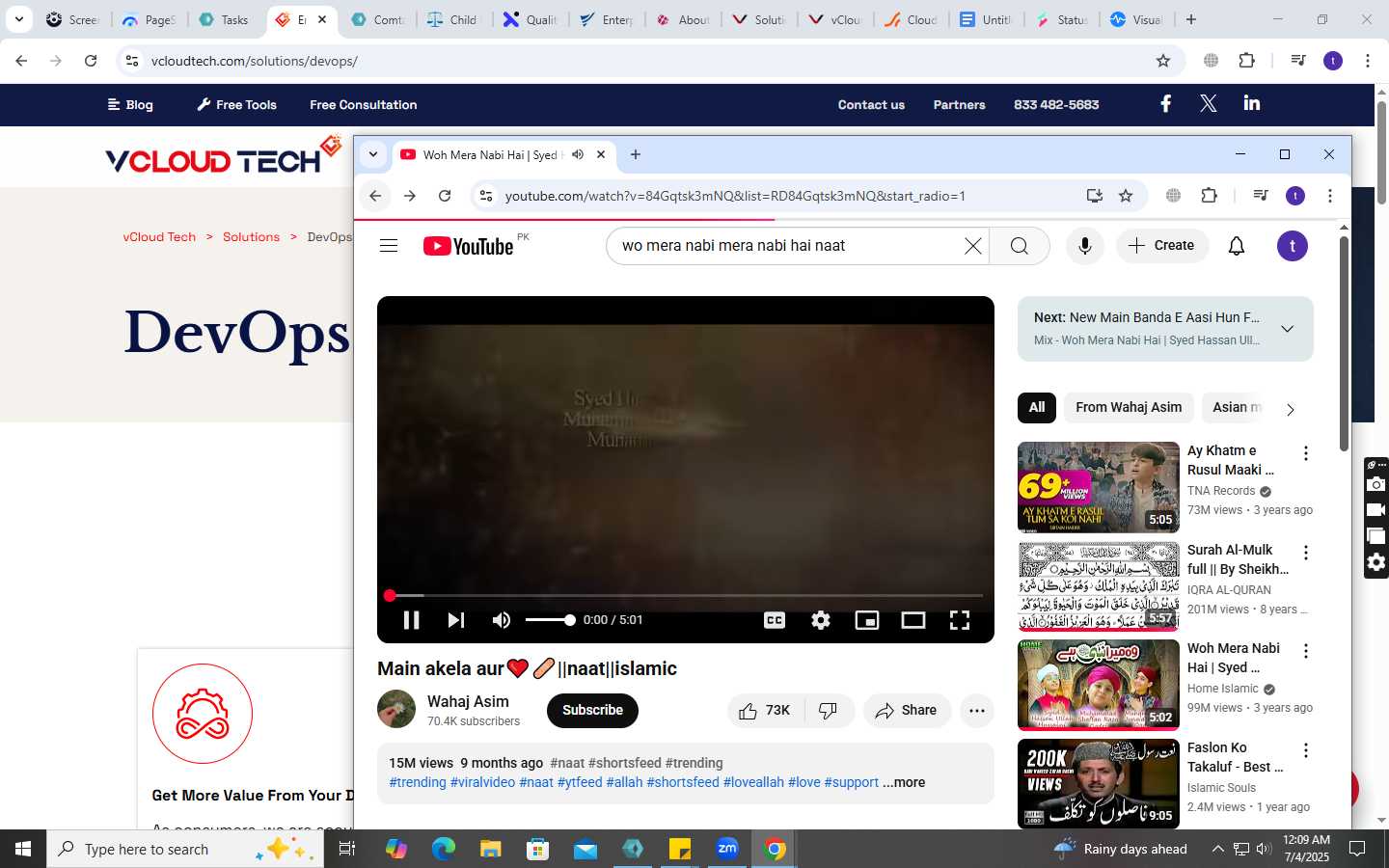Adjust the video volume slider
The width and height of the screenshot is (1389, 868).
[550, 620]
